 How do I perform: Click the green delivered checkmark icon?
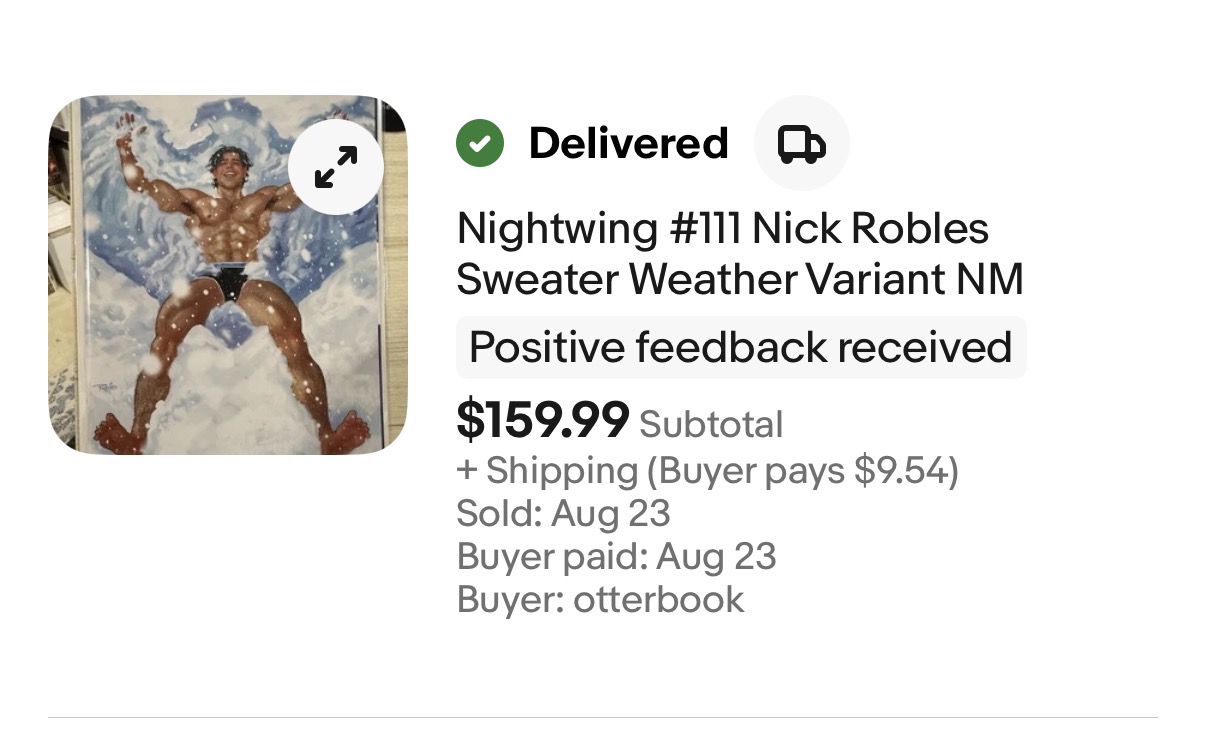point(480,143)
